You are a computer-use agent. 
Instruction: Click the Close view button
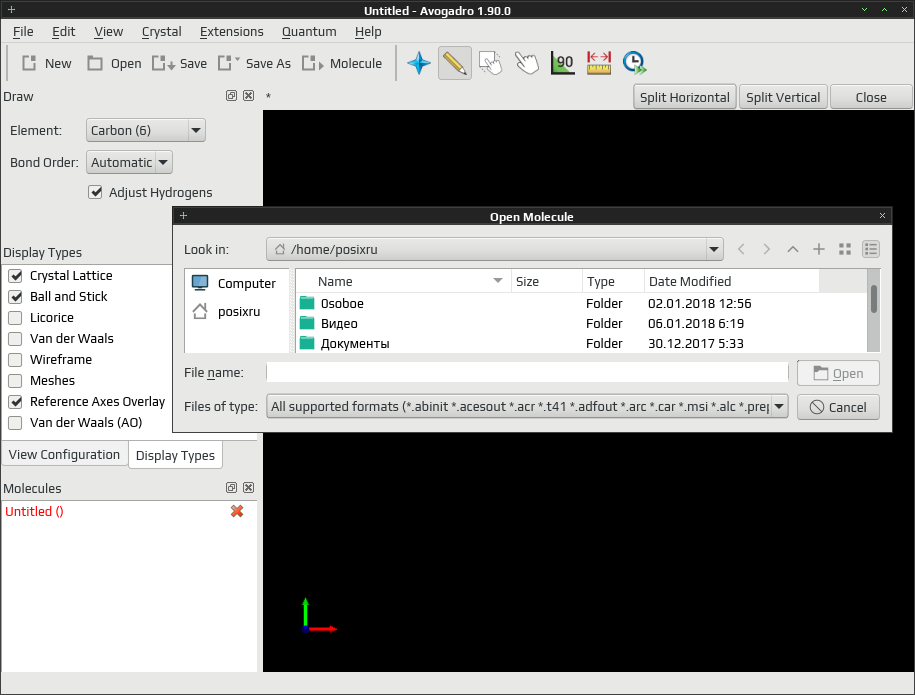(871, 97)
